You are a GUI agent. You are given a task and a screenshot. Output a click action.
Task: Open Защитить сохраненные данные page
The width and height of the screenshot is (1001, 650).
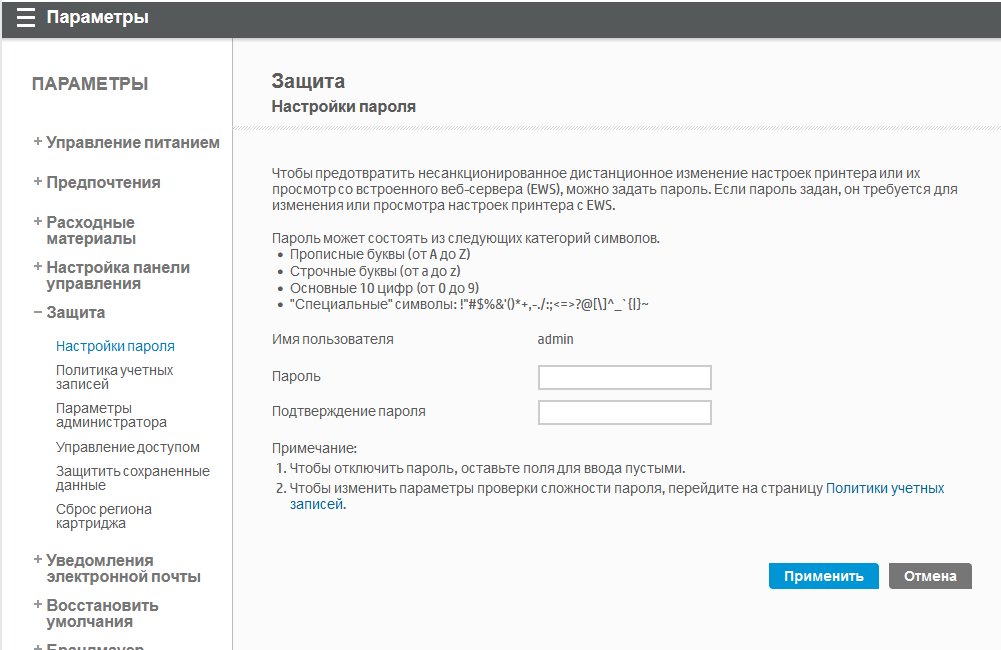[x=132, y=478]
